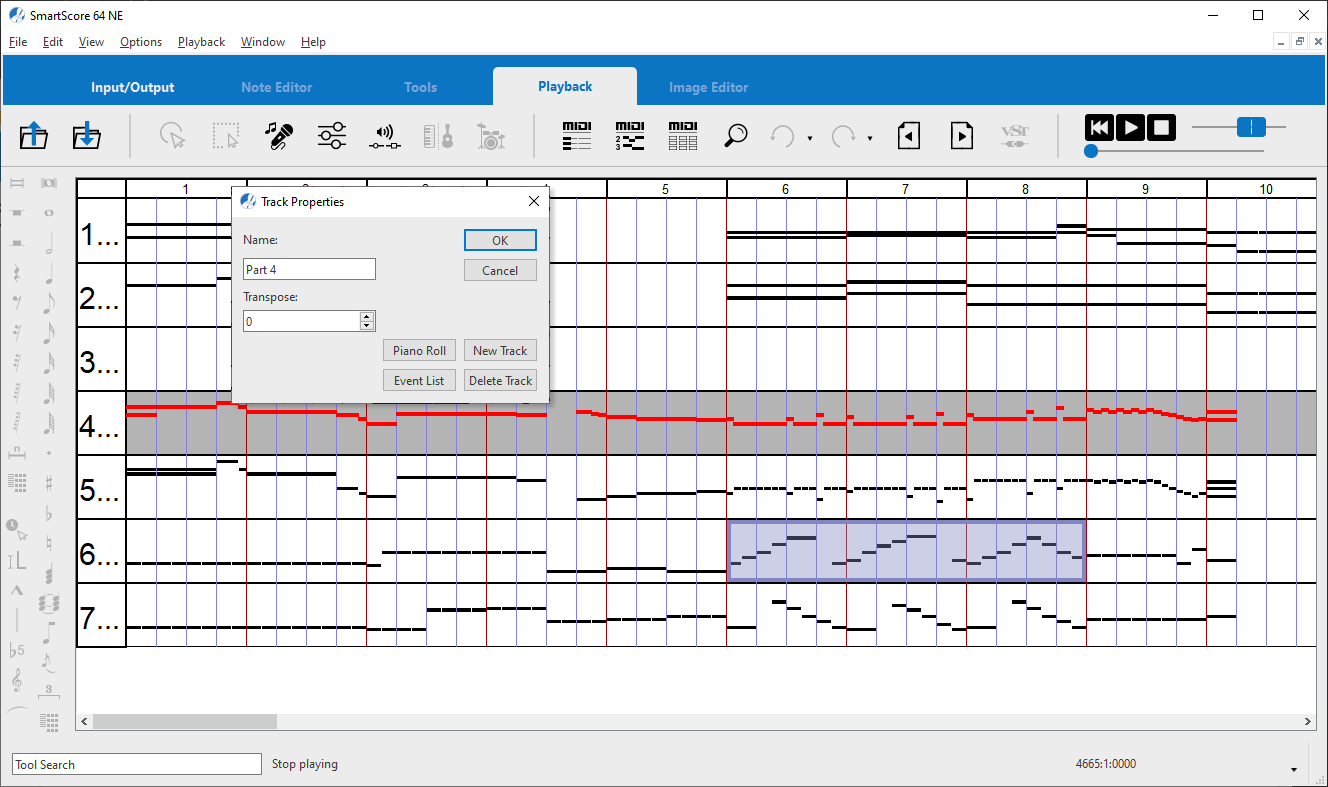This screenshot has height=787, width=1328.
Task: Click the Redo arrow icon
Action: tap(843, 135)
